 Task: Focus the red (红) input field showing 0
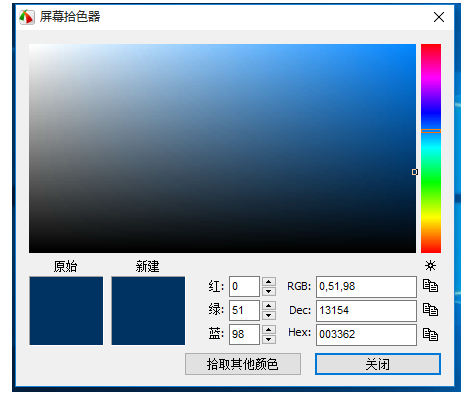pos(244,286)
